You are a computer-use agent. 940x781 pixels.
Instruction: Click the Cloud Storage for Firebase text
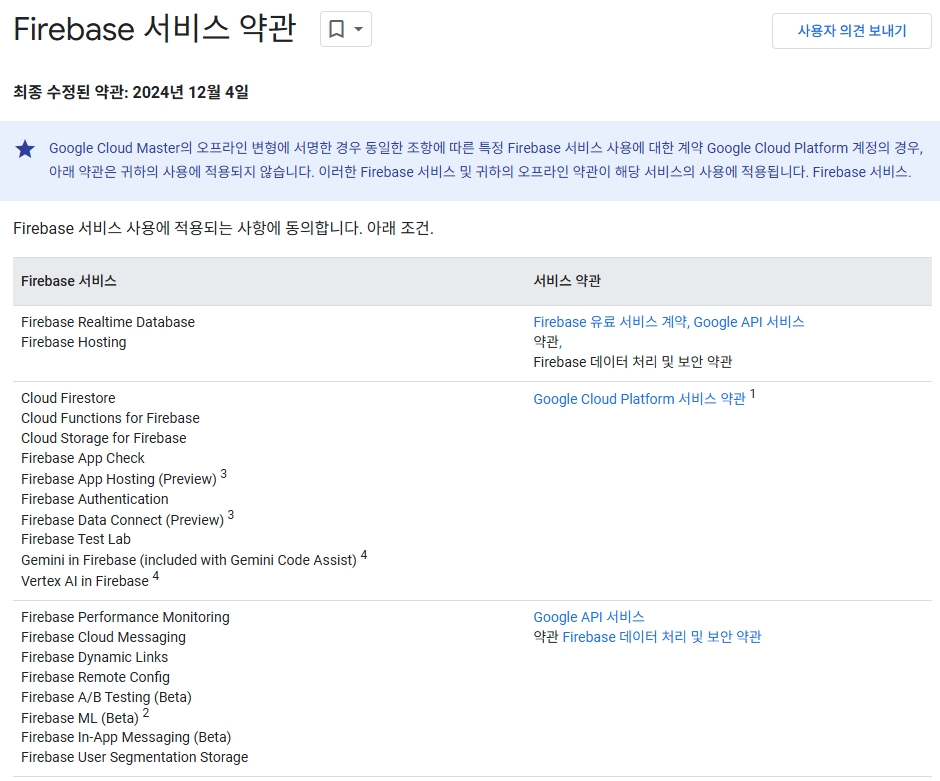click(x=104, y=438)
